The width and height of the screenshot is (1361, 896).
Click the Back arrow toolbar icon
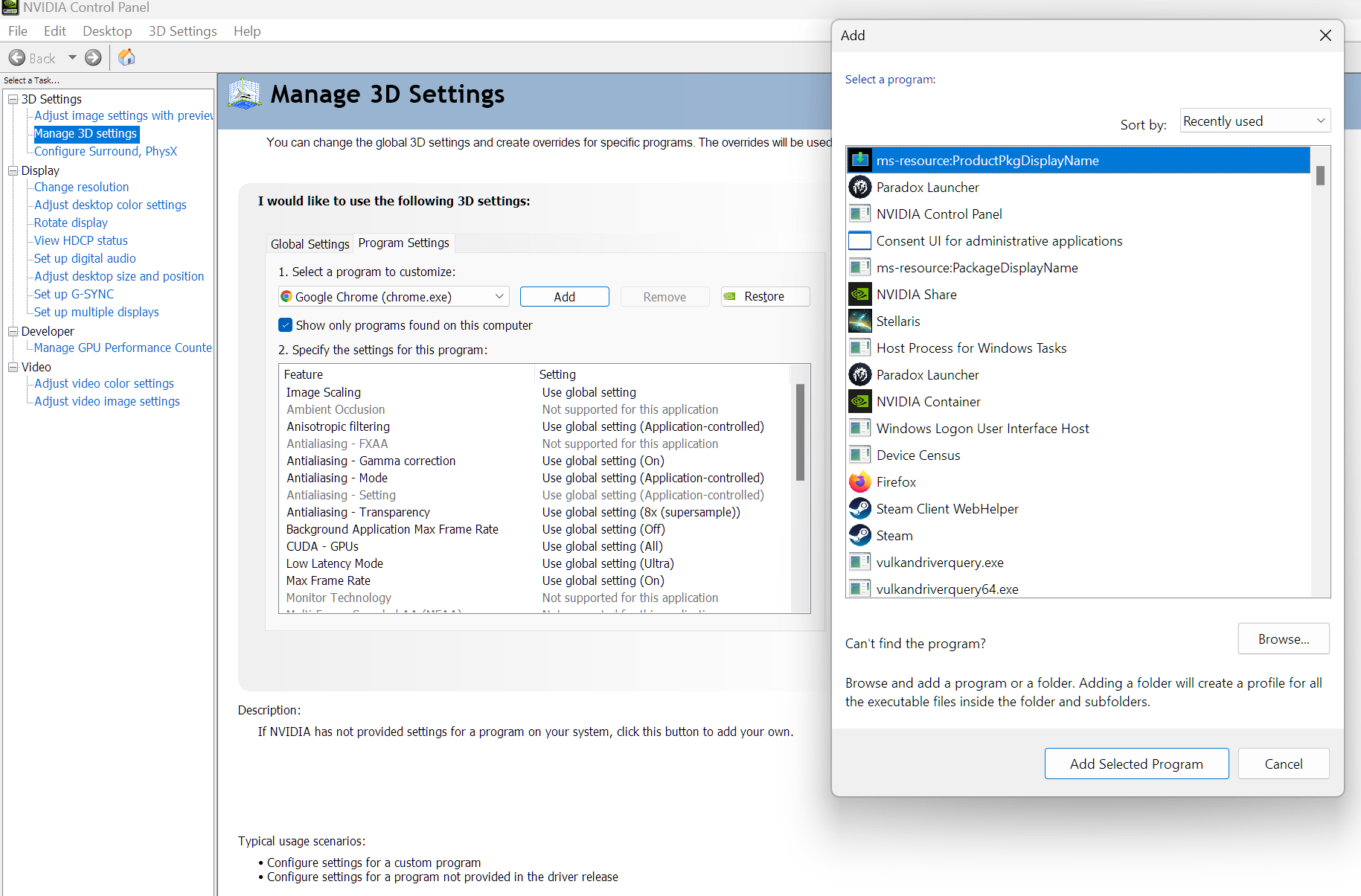[x=17, y=57]
